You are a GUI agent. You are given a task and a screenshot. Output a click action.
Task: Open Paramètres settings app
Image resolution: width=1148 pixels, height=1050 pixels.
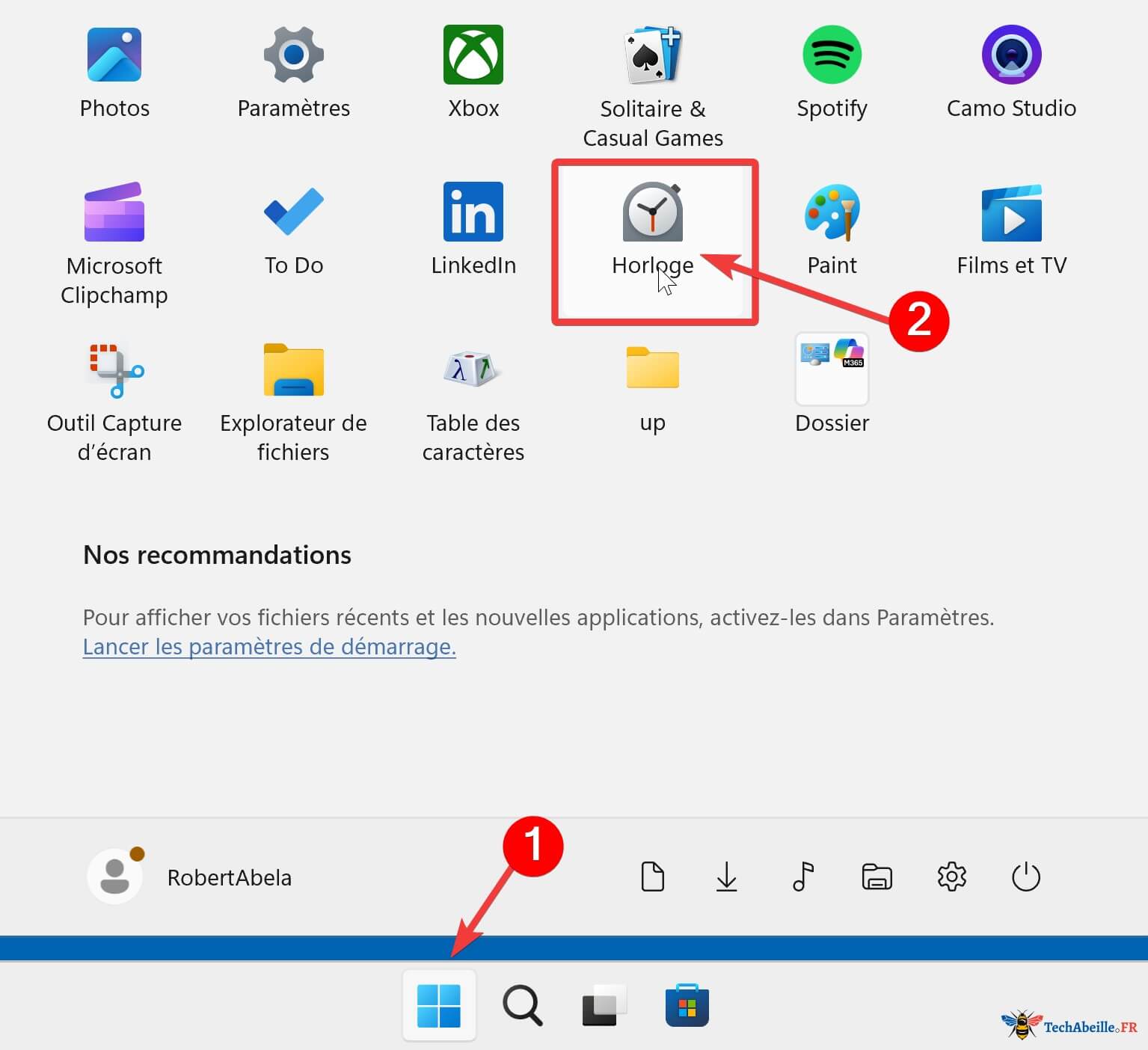(294, 73)
